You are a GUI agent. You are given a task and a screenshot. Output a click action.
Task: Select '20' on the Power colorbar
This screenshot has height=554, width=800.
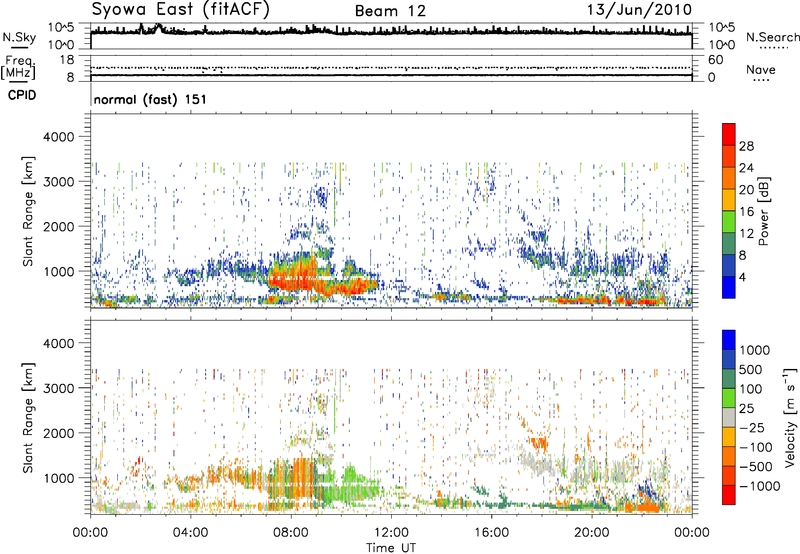[746, 190]
